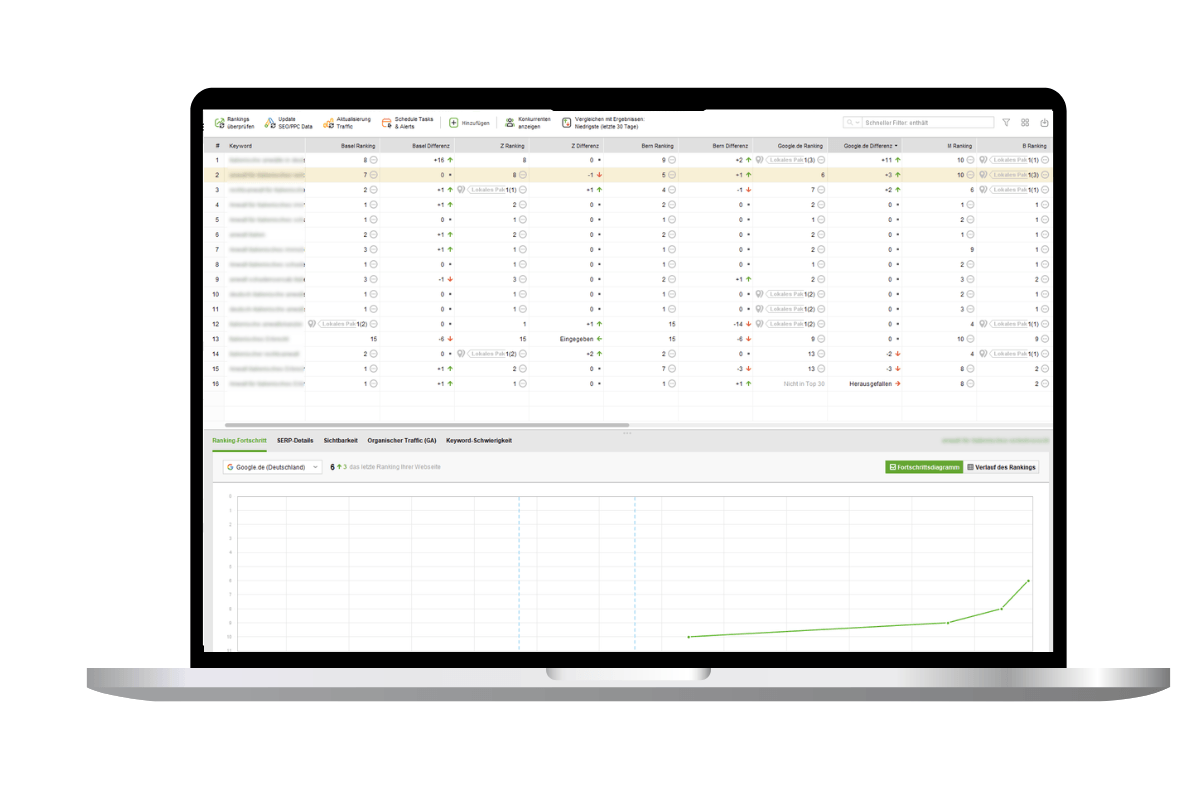Click Lokales Pak badge in row 12 Basel Ranking
Image resolution: width=1200 pixels, height=800 pixels.
click(337, 324)
